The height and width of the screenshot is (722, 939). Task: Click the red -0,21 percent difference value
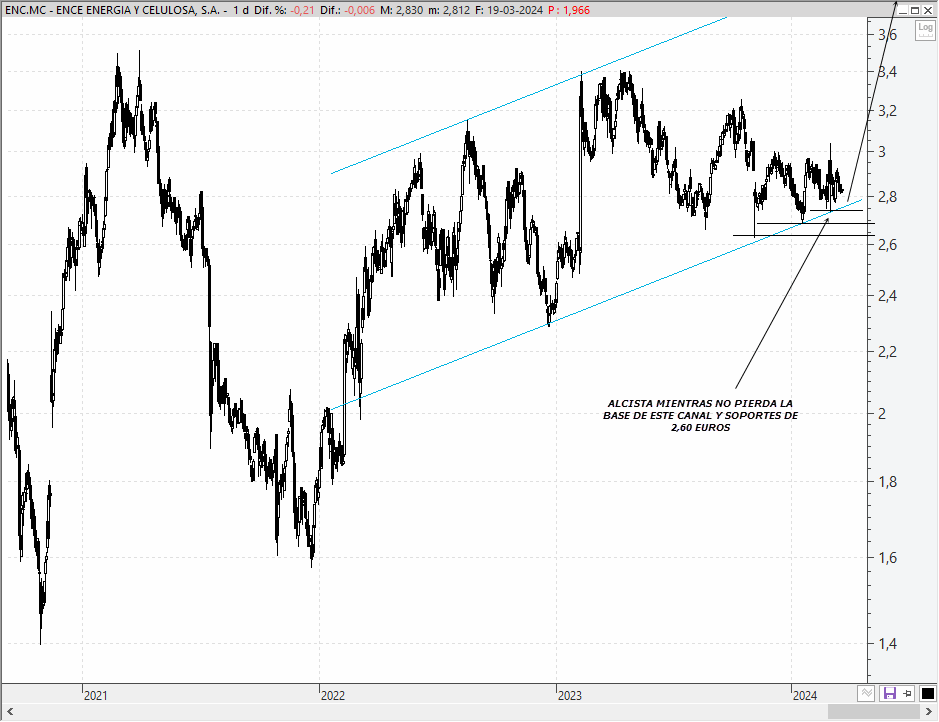(302, 10)
